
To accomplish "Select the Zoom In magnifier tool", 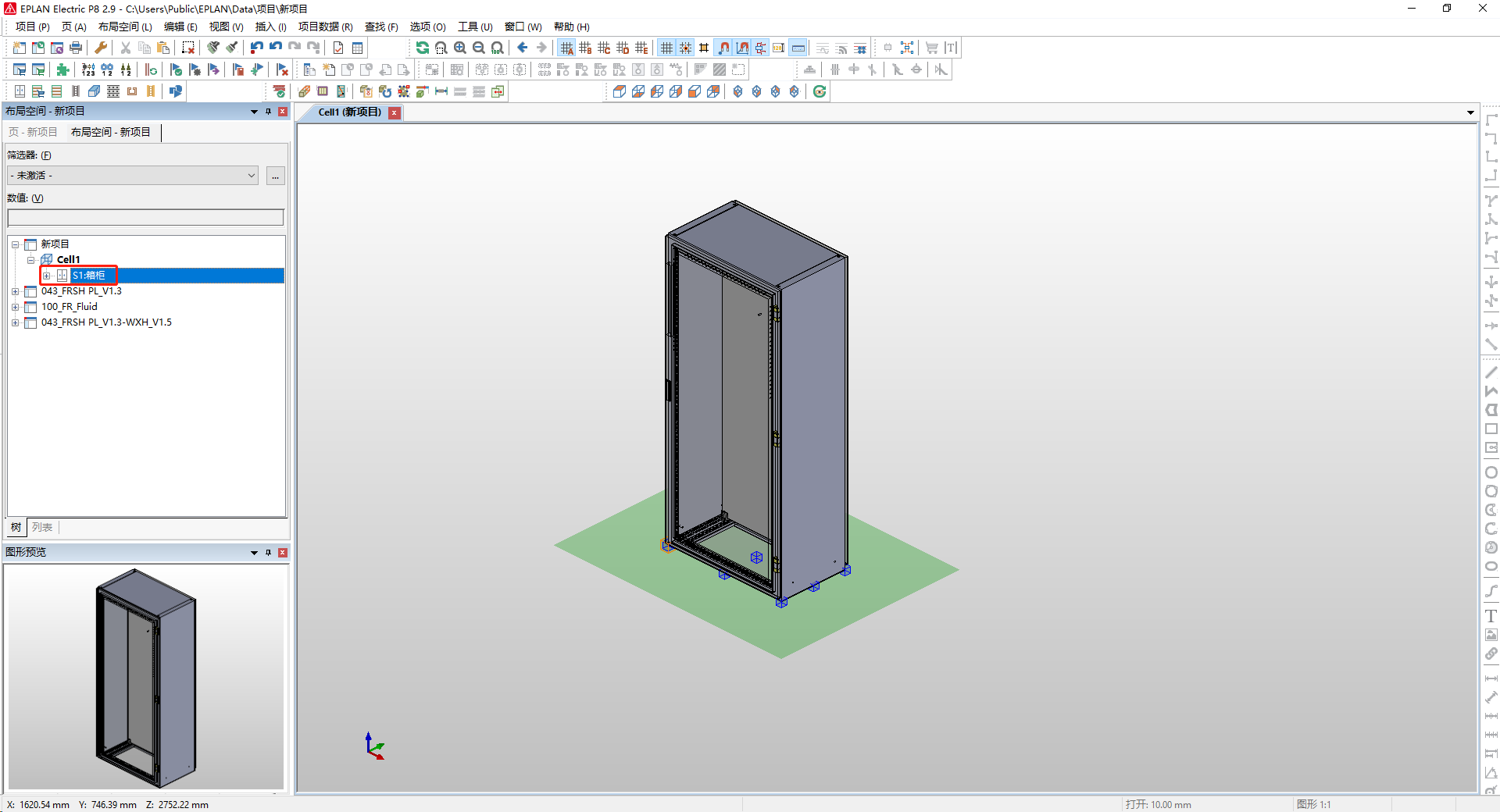I will (459, 48).
